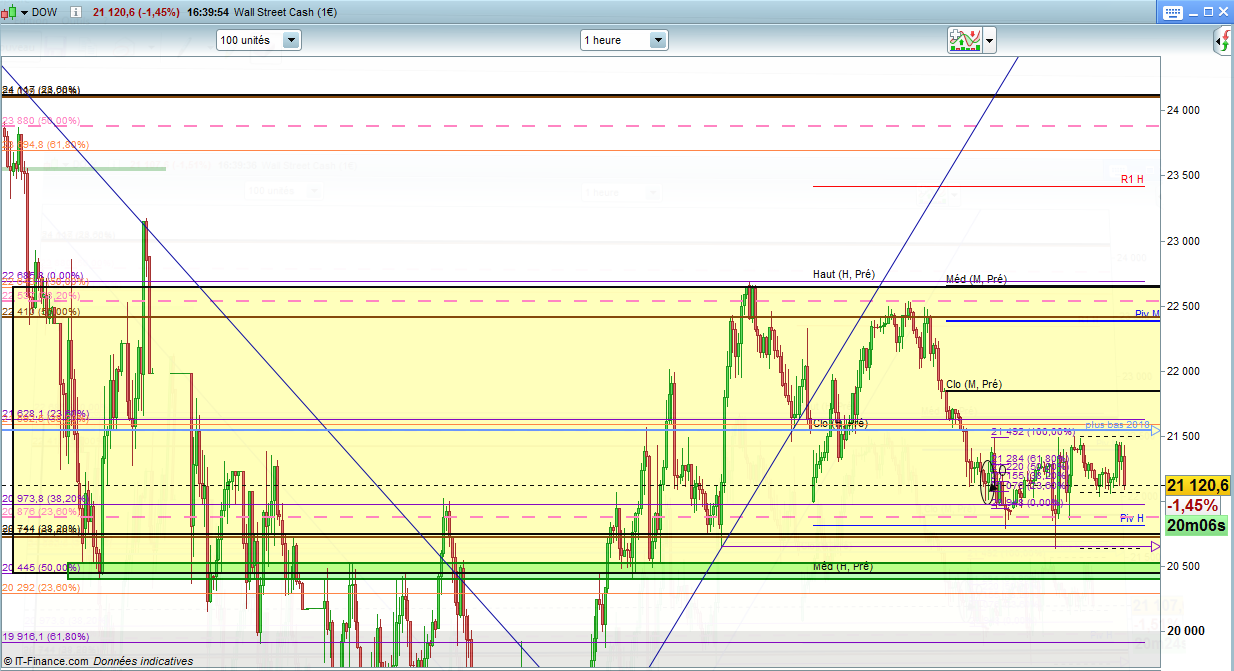Screen dimensions: 1234x671
Task: Click the 21 492 (100,00%) Fibonacci label
Action: tap(1033, 432)
